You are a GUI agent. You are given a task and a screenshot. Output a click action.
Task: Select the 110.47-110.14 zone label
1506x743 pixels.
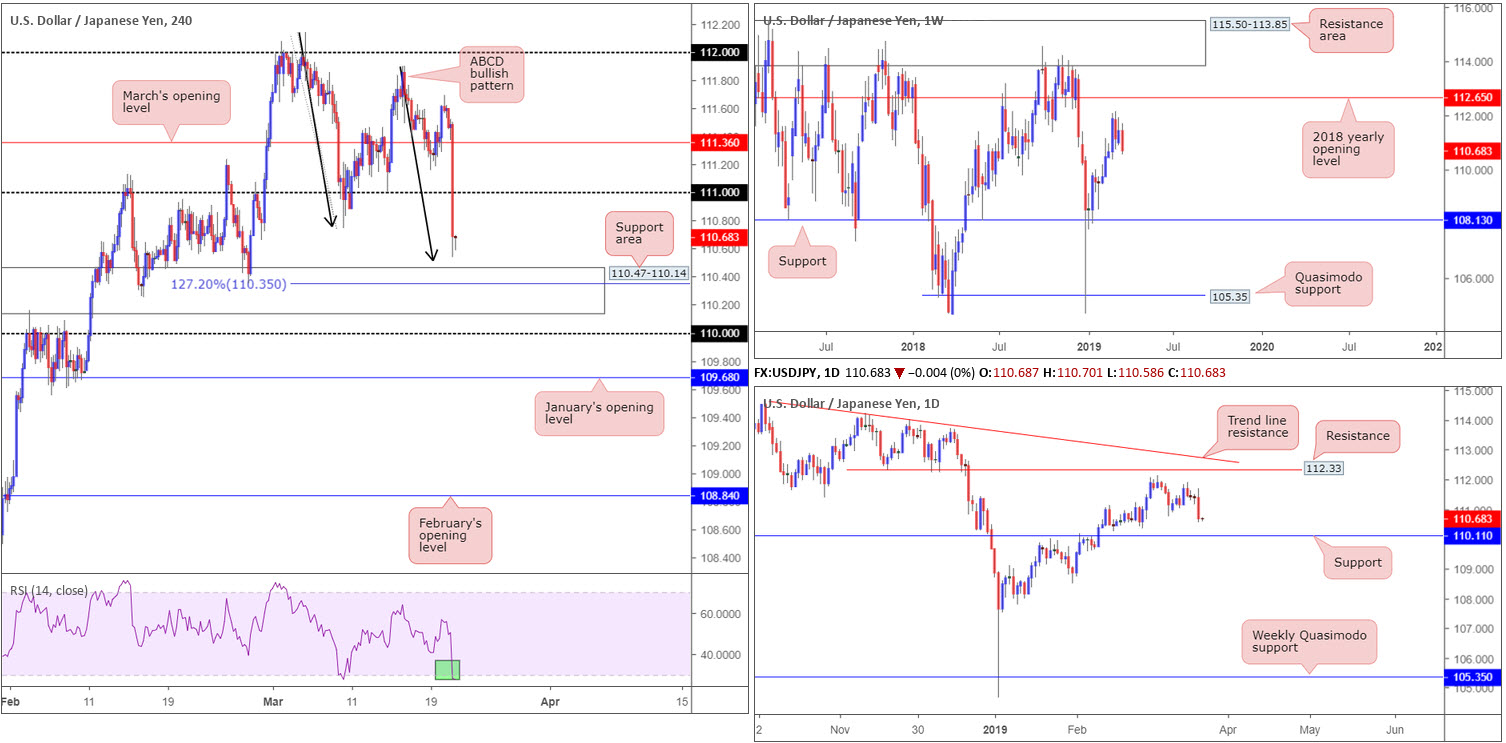pyautogui.click(x=649, y=273)
